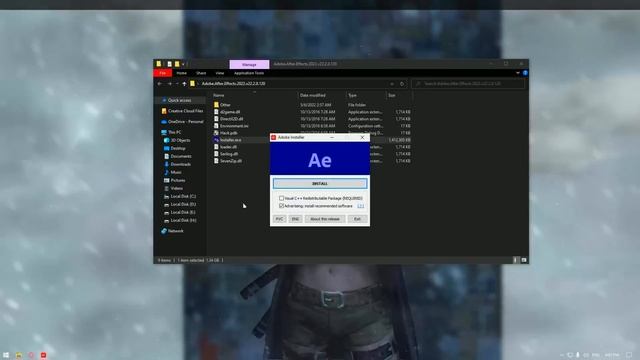This screenshot has height=360, width=640.
Task: Close the Adobe Installer dialog
Action: tap(362, 138)
